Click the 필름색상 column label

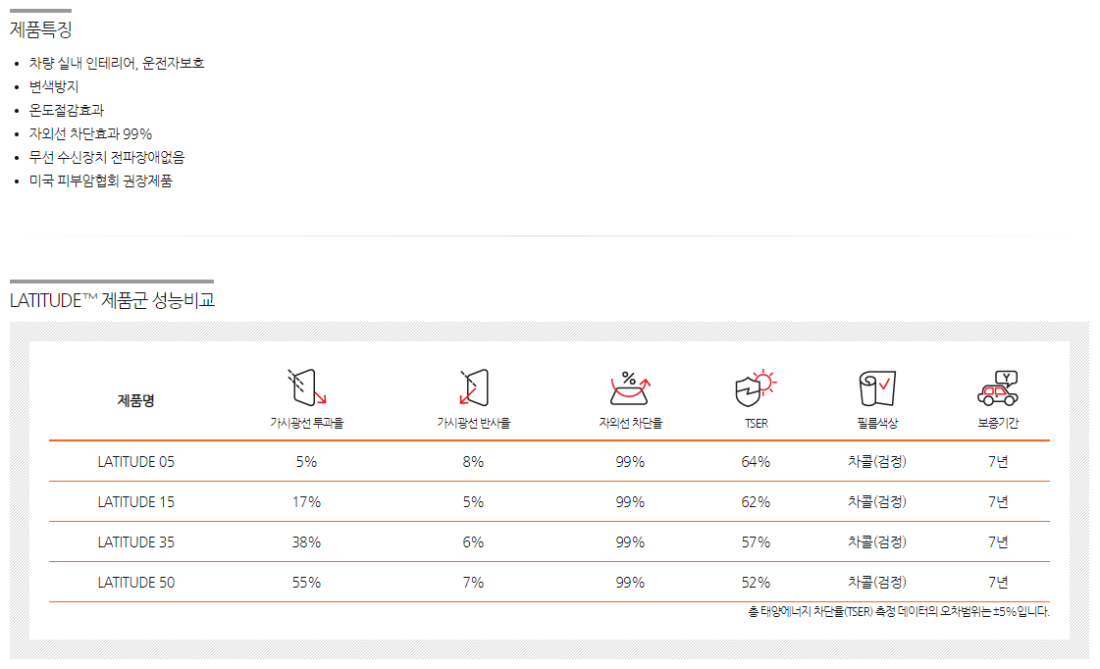pos(877,423)
